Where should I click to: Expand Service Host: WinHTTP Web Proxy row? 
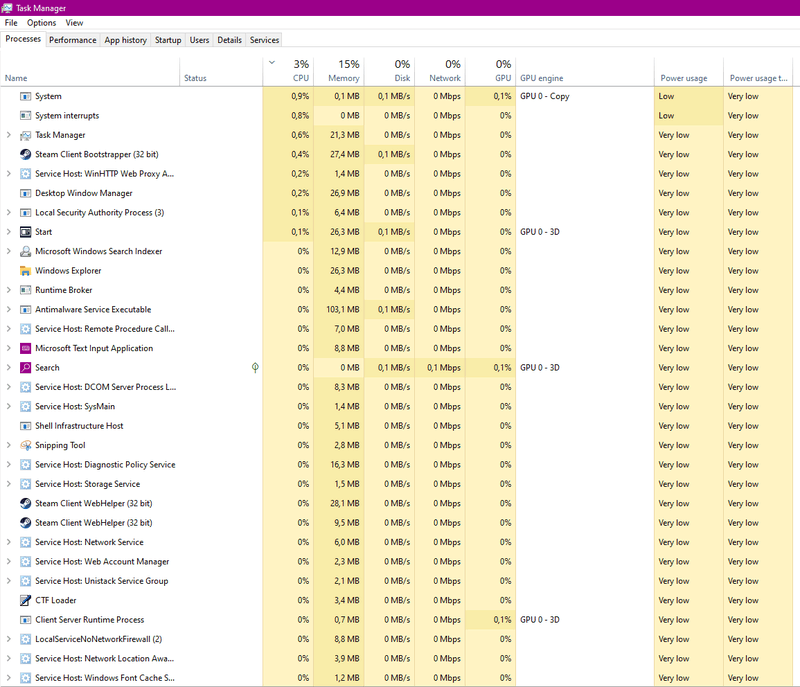point(9,174)
